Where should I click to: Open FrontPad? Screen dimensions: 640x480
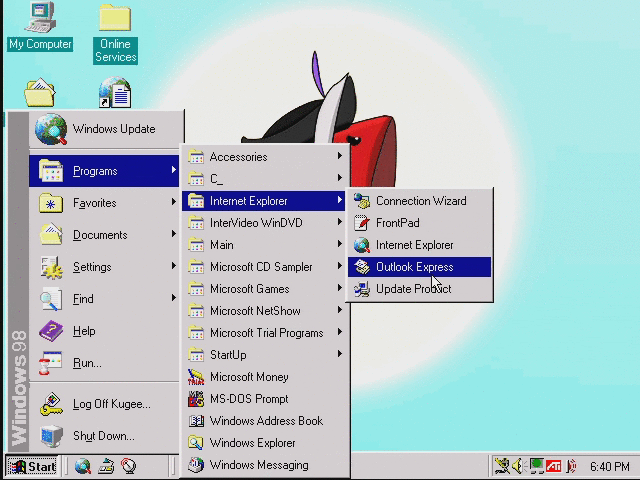coord(420,223)
